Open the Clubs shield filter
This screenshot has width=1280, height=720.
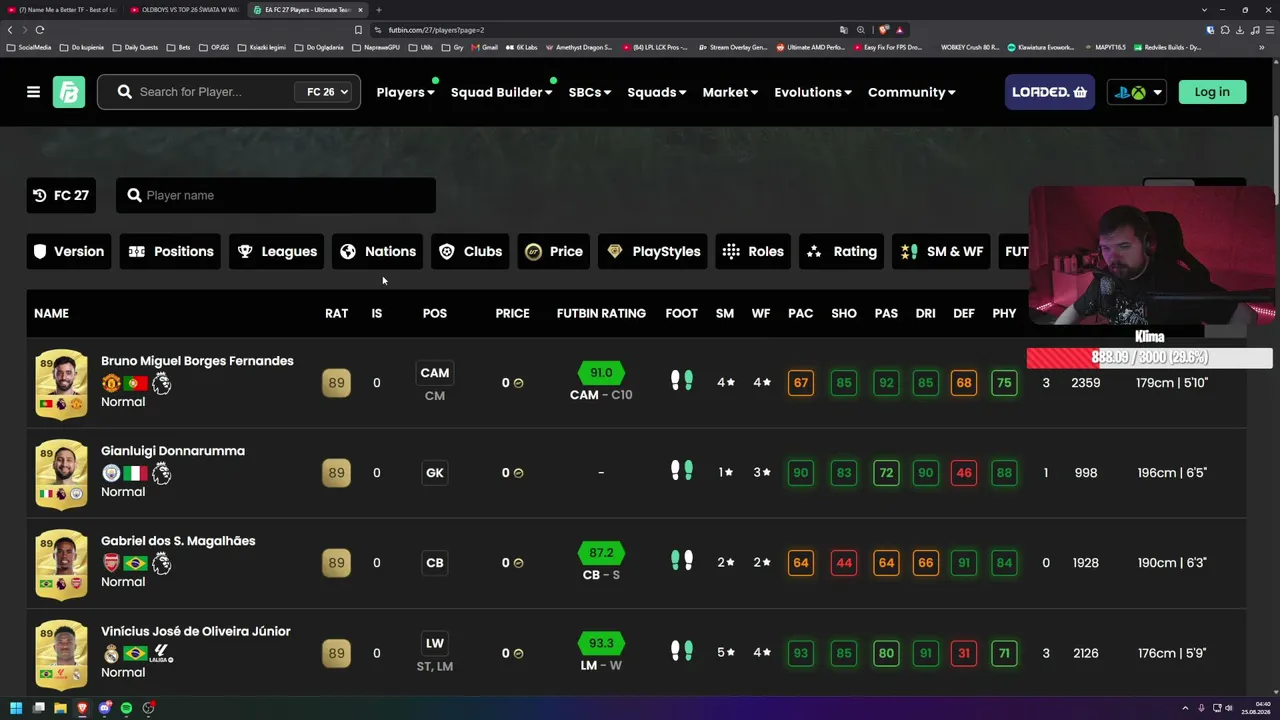click(470, 251)
